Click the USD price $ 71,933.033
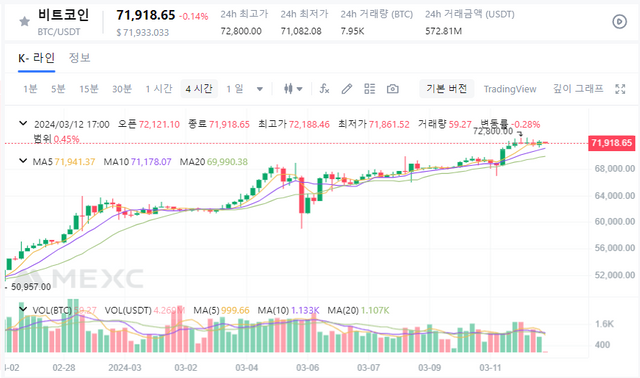The height and width of the screenshot is (378, 640). tap(142, 33)
